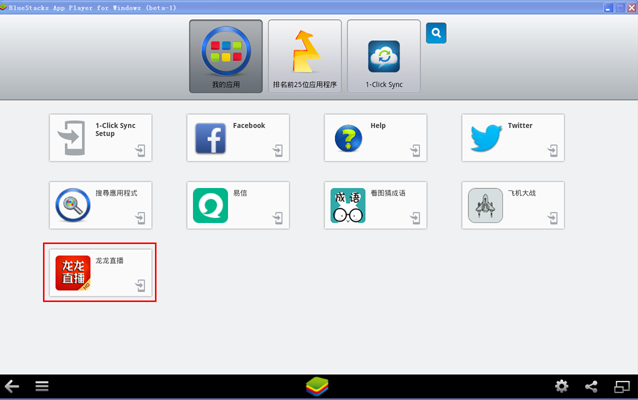
Task: Open the 看图猜成语 game icon
Action: click(348, 205)
